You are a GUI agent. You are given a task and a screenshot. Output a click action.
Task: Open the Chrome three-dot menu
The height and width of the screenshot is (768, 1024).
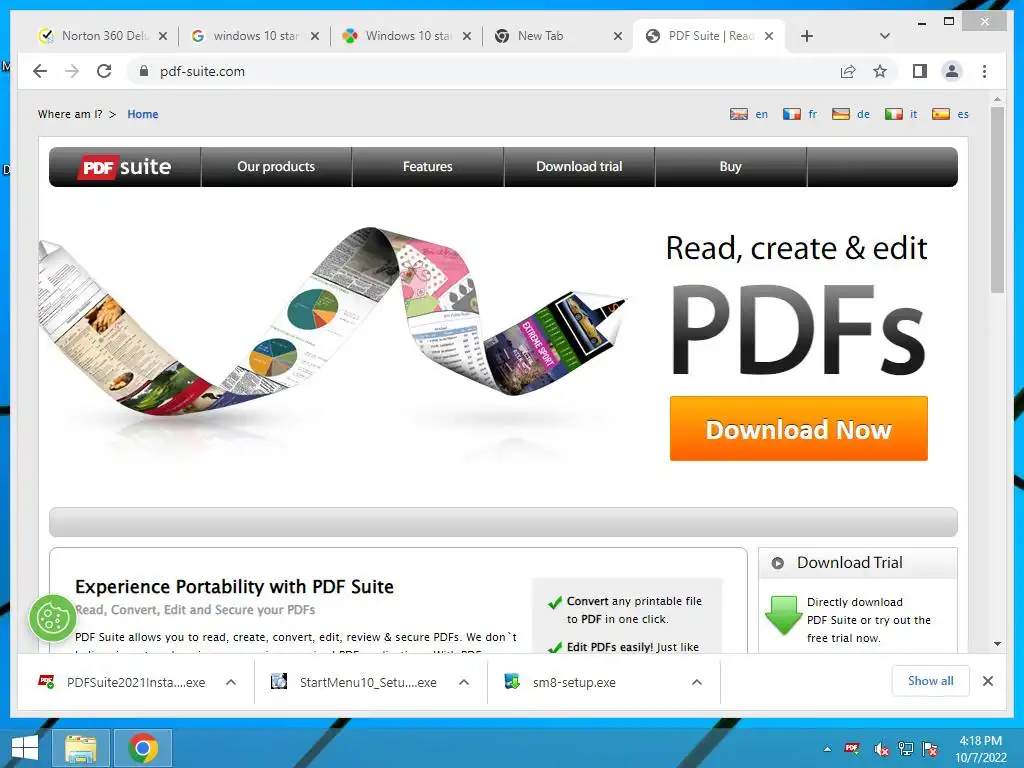point(984,71)
